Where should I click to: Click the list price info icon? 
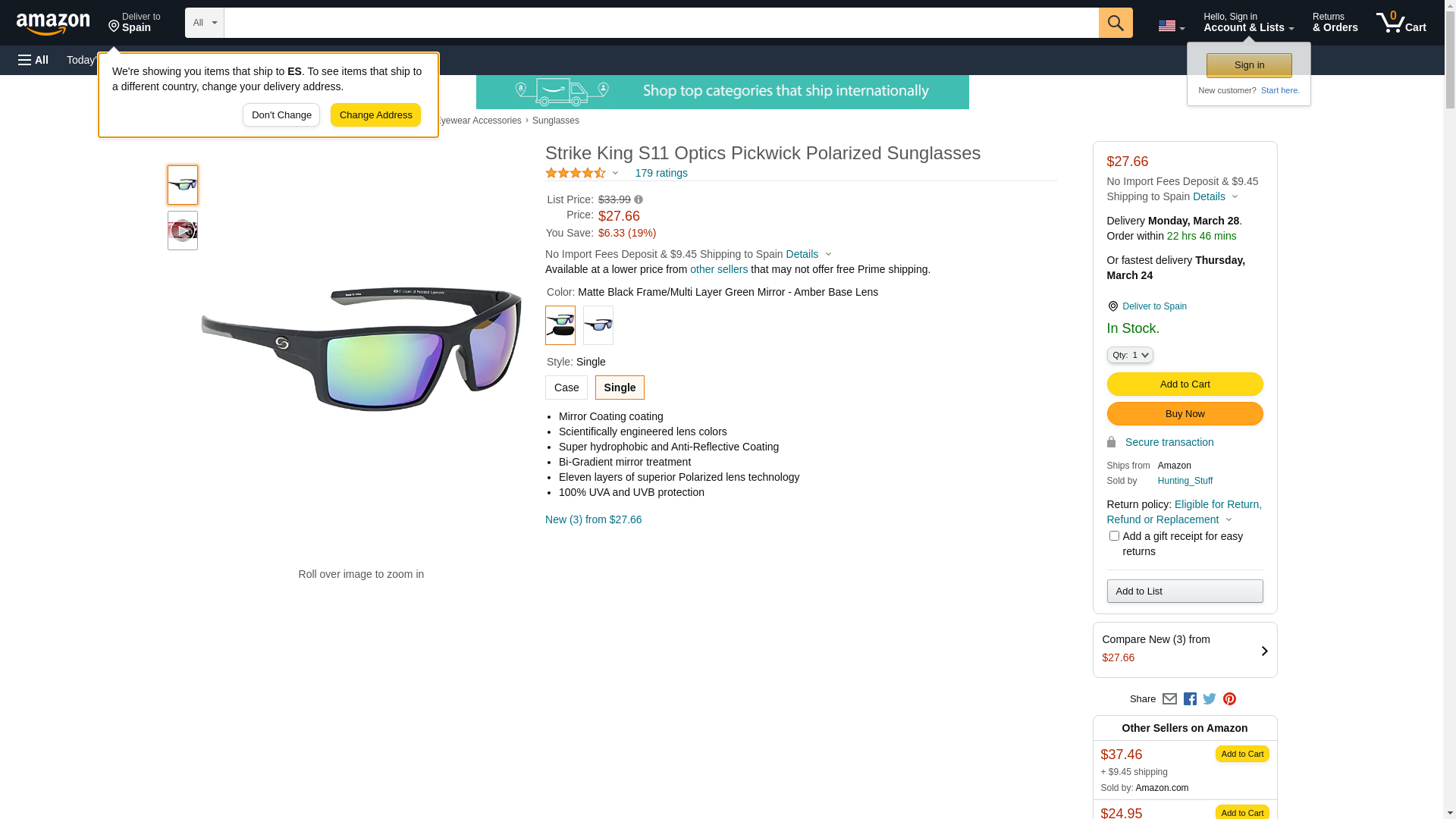click(639, 200)
